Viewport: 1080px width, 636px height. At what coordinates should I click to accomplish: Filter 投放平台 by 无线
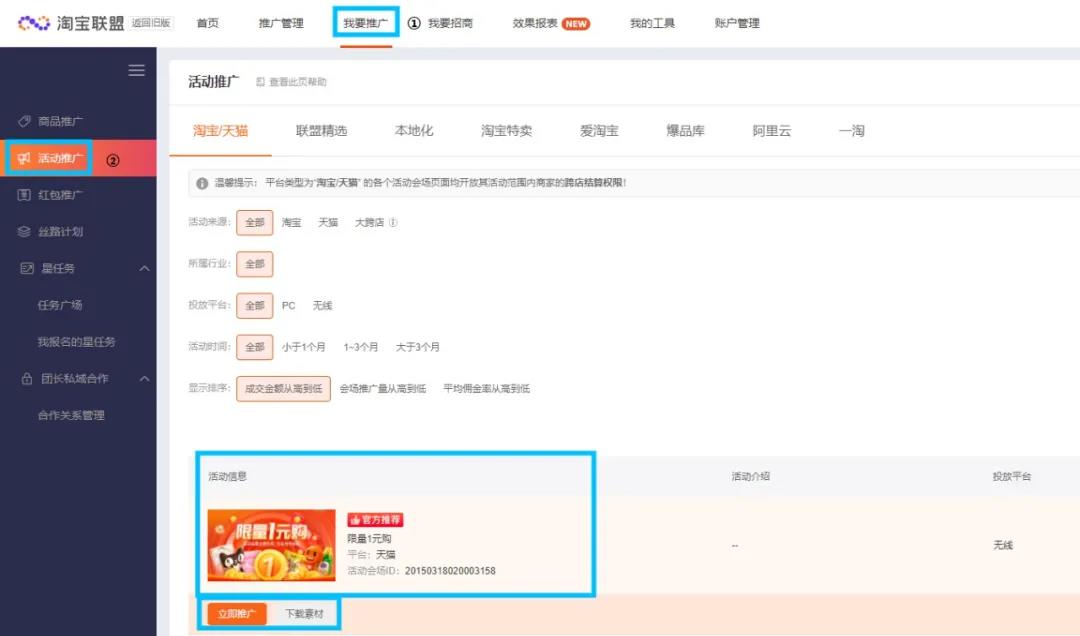click(322, 305)
